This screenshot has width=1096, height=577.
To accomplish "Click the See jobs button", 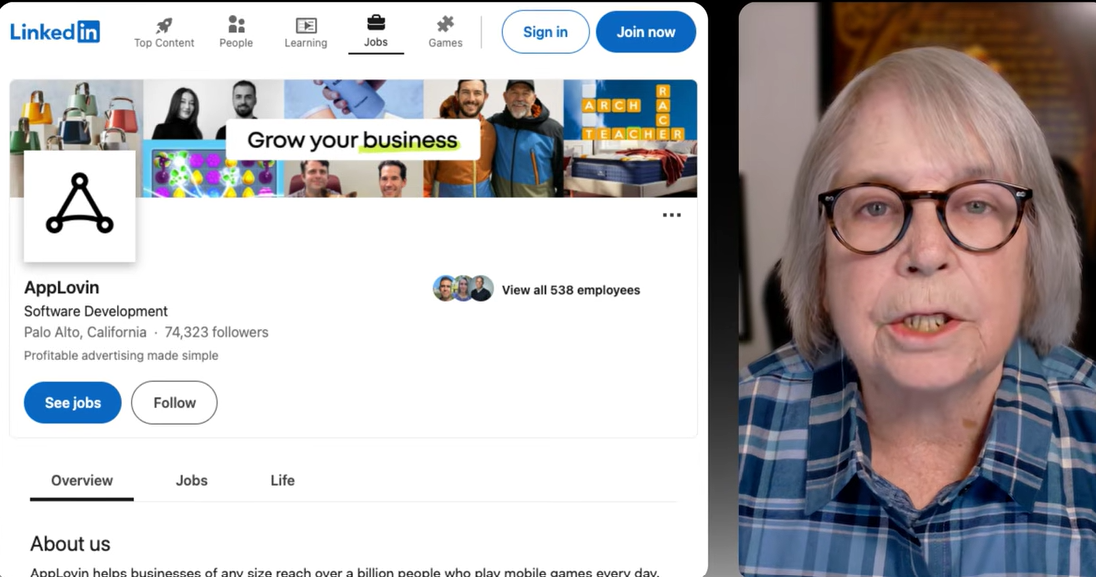I will [73, 402].
